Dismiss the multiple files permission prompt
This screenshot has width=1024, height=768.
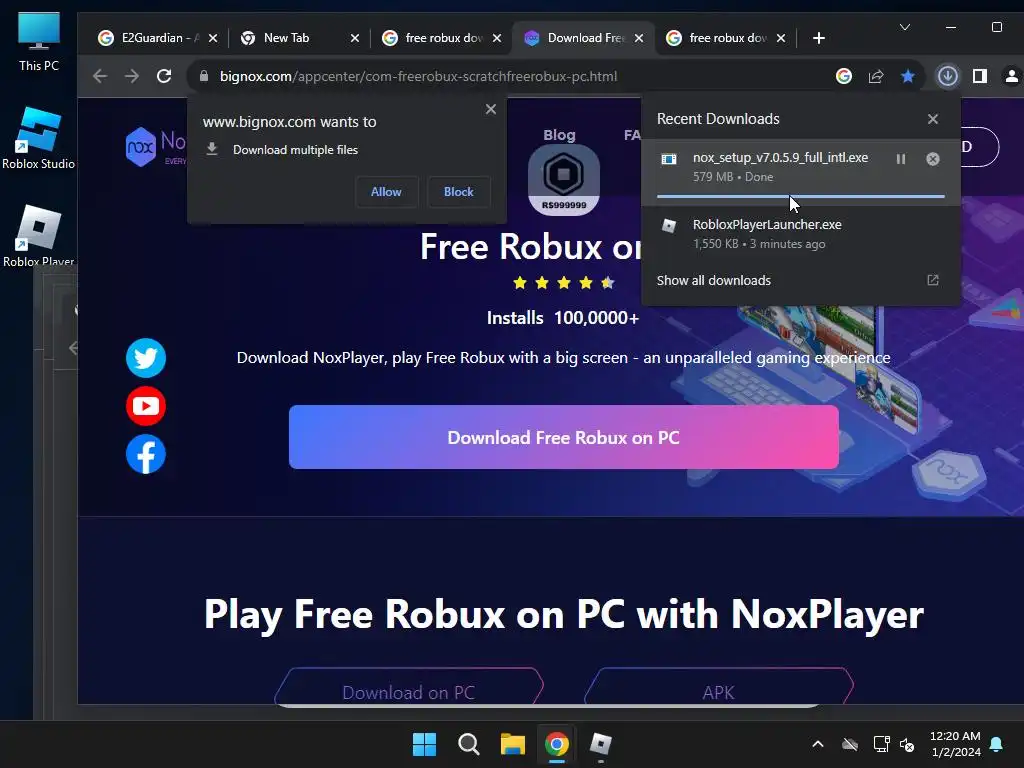pos(491,109)
